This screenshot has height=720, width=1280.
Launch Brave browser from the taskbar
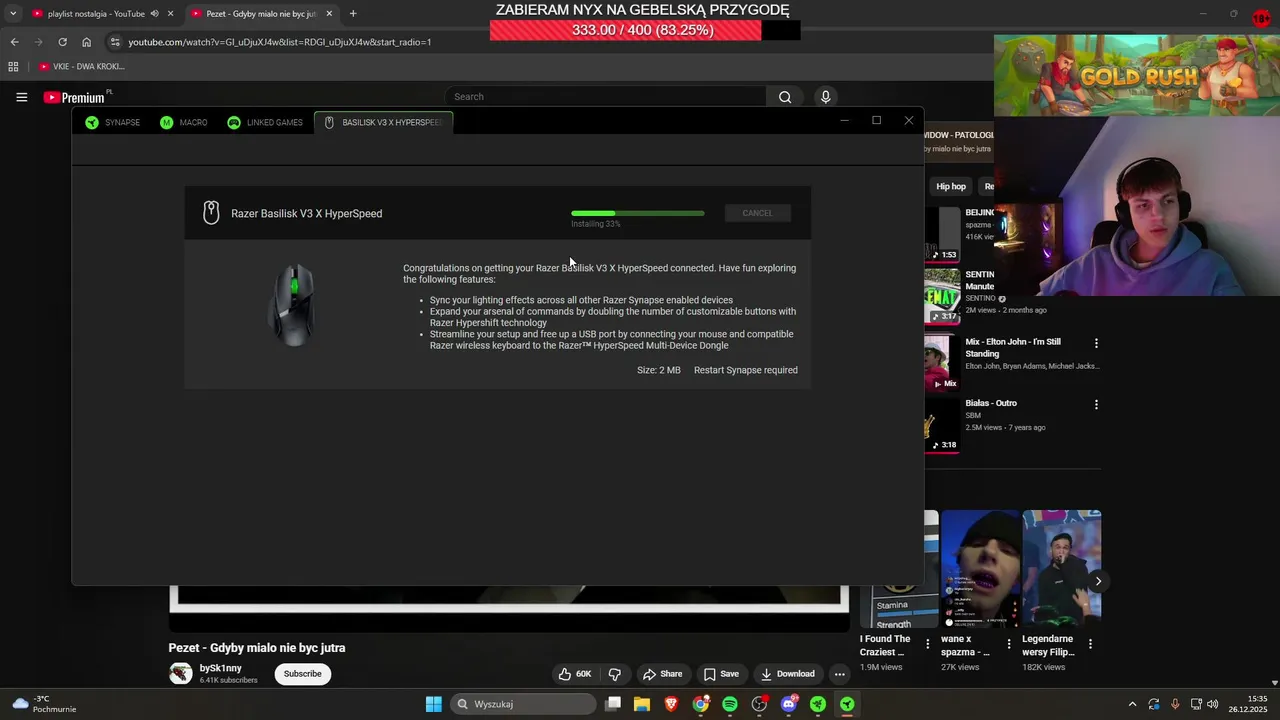point(671,704)
